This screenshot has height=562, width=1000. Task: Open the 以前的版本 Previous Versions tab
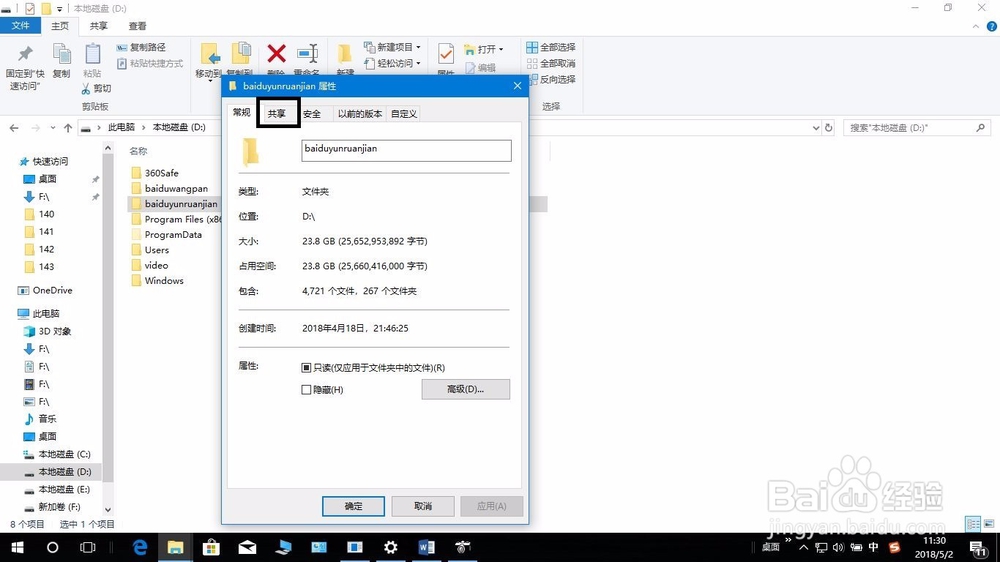(360, 114)
